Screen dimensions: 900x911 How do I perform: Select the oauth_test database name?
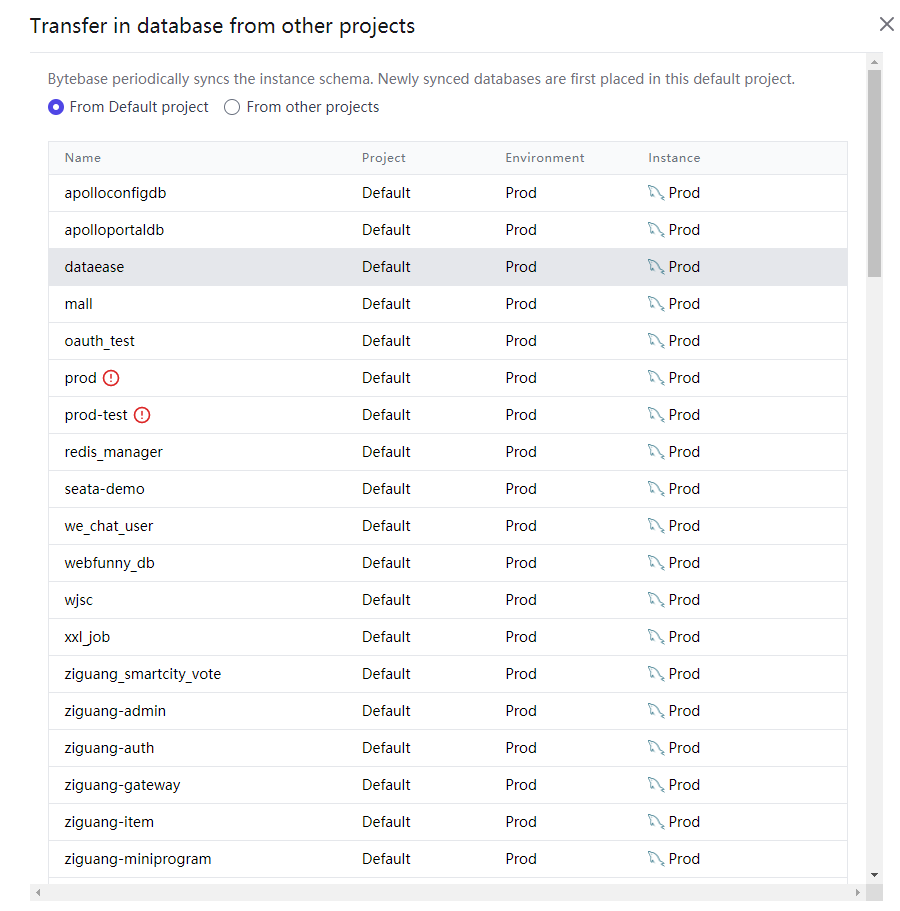pos(99,341)
